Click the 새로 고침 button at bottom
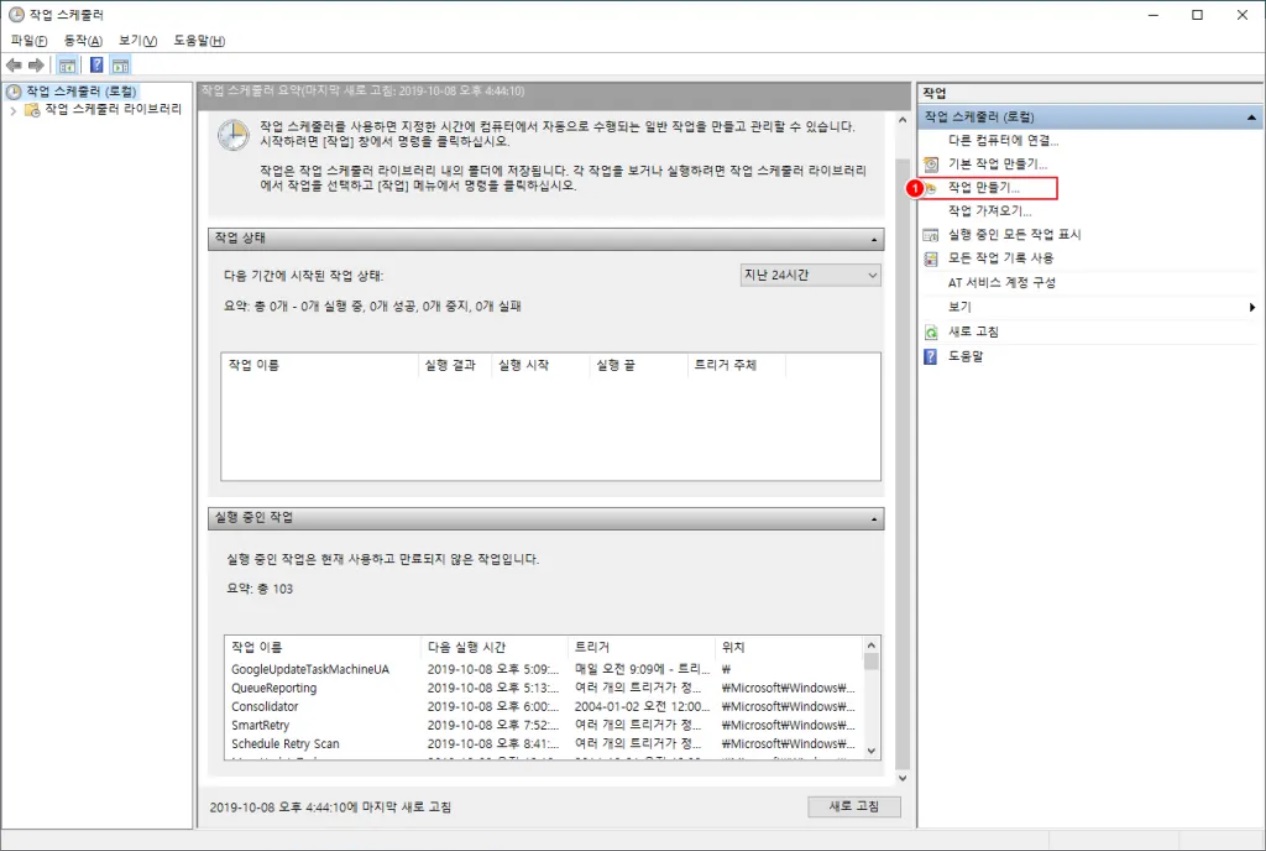1266x851 pixels. point(853,807)
